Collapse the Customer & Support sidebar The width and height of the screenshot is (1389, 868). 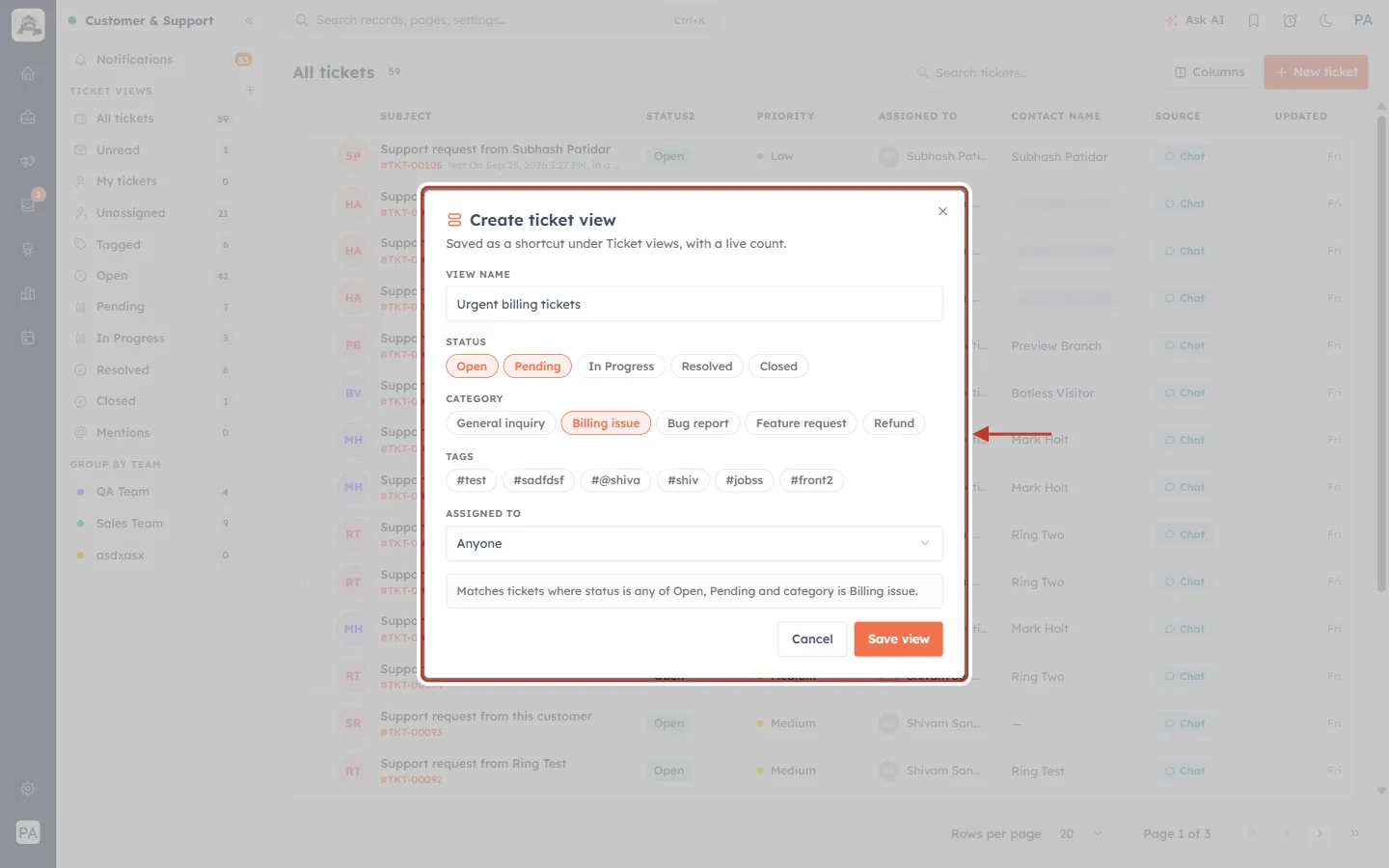[x=249, y=20]
